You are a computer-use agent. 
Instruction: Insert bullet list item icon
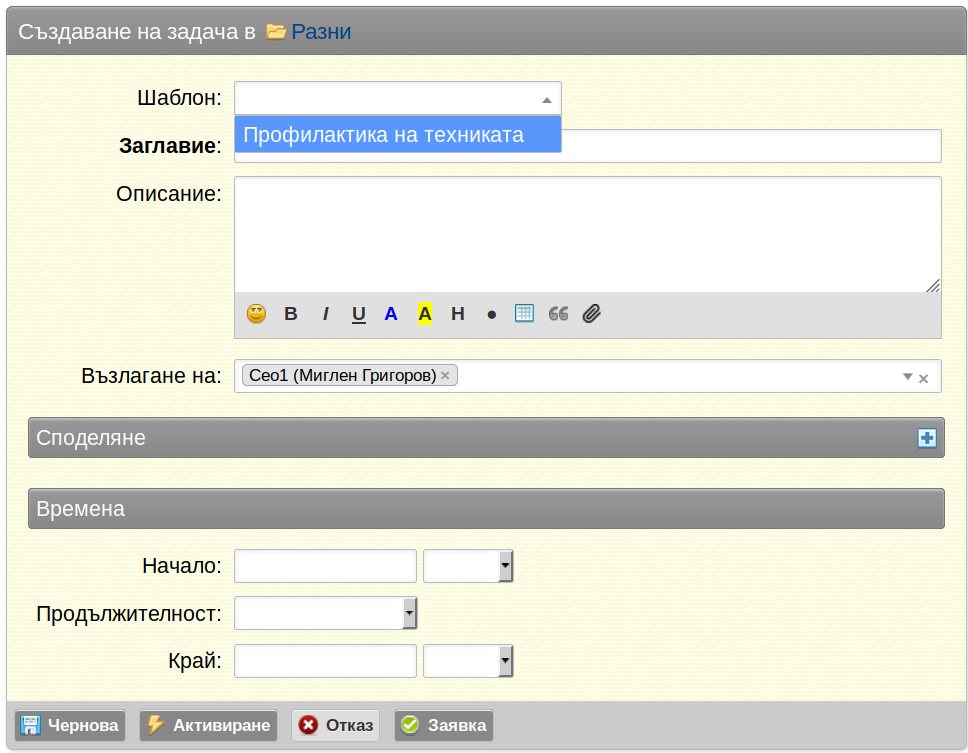[x=491, y=315]
